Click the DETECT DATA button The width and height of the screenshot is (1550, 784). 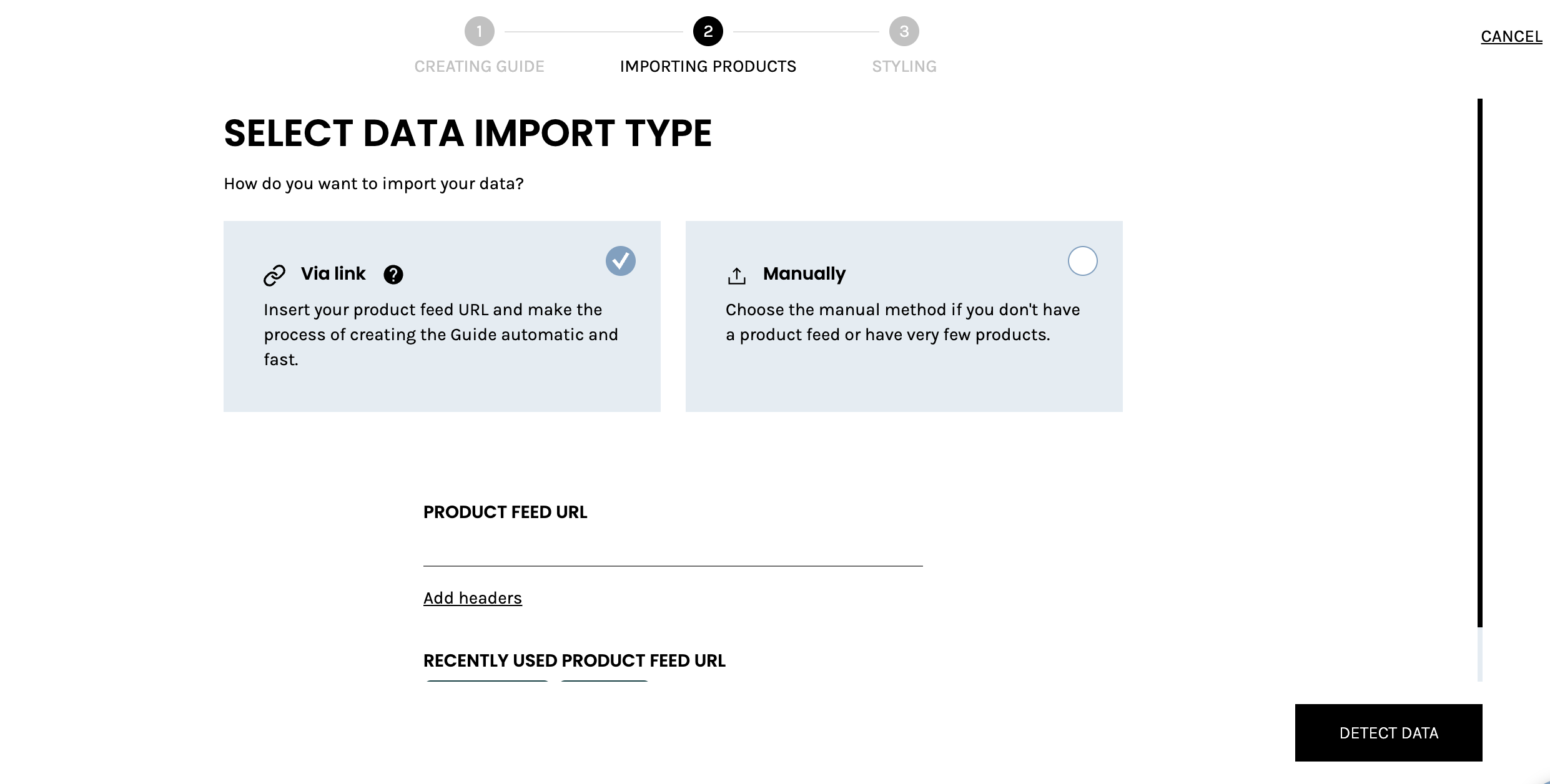1388,732
